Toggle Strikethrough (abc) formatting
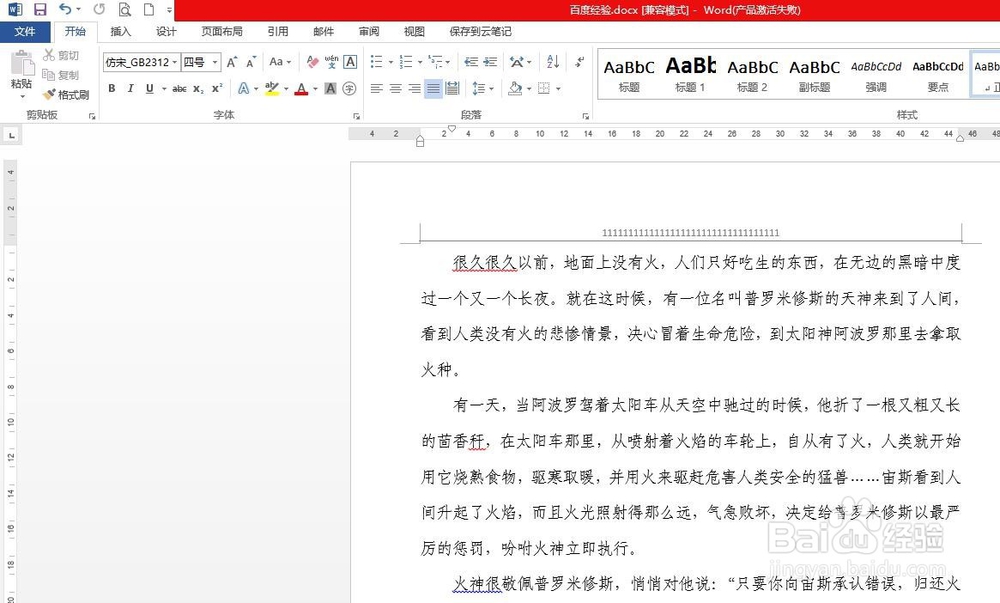 click(179, 89)
